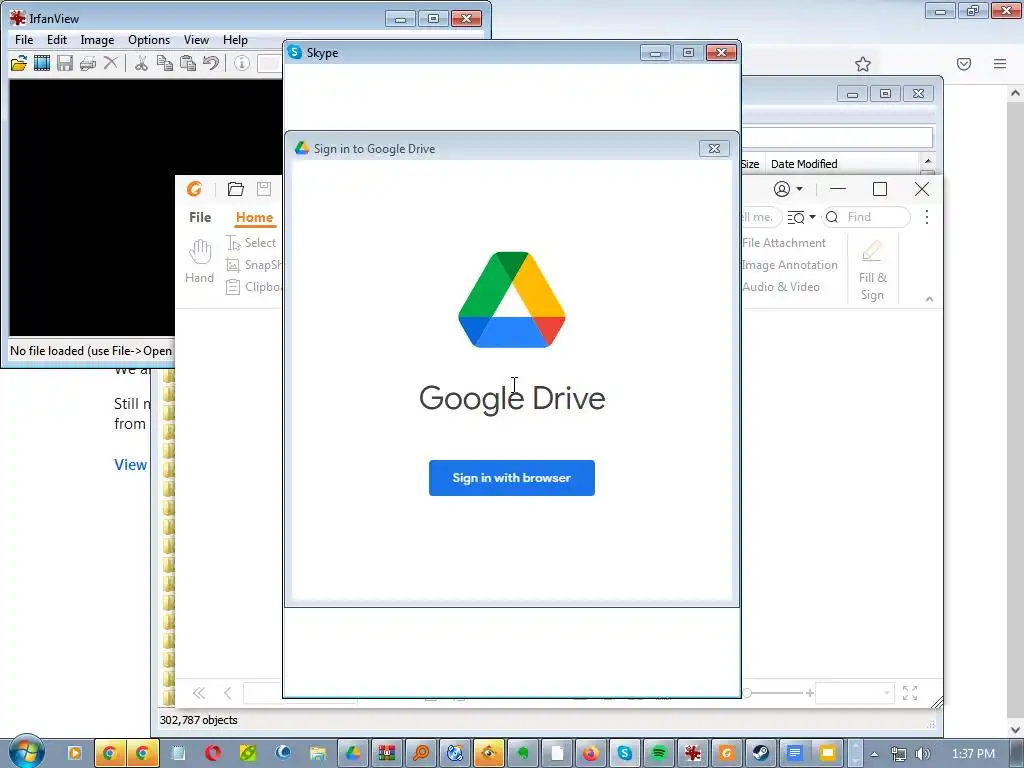The height and width of the screenshot is (768, 1024).
Task: Click the Delete X icon in IrfanView
Action: click(x=111, y=63)
